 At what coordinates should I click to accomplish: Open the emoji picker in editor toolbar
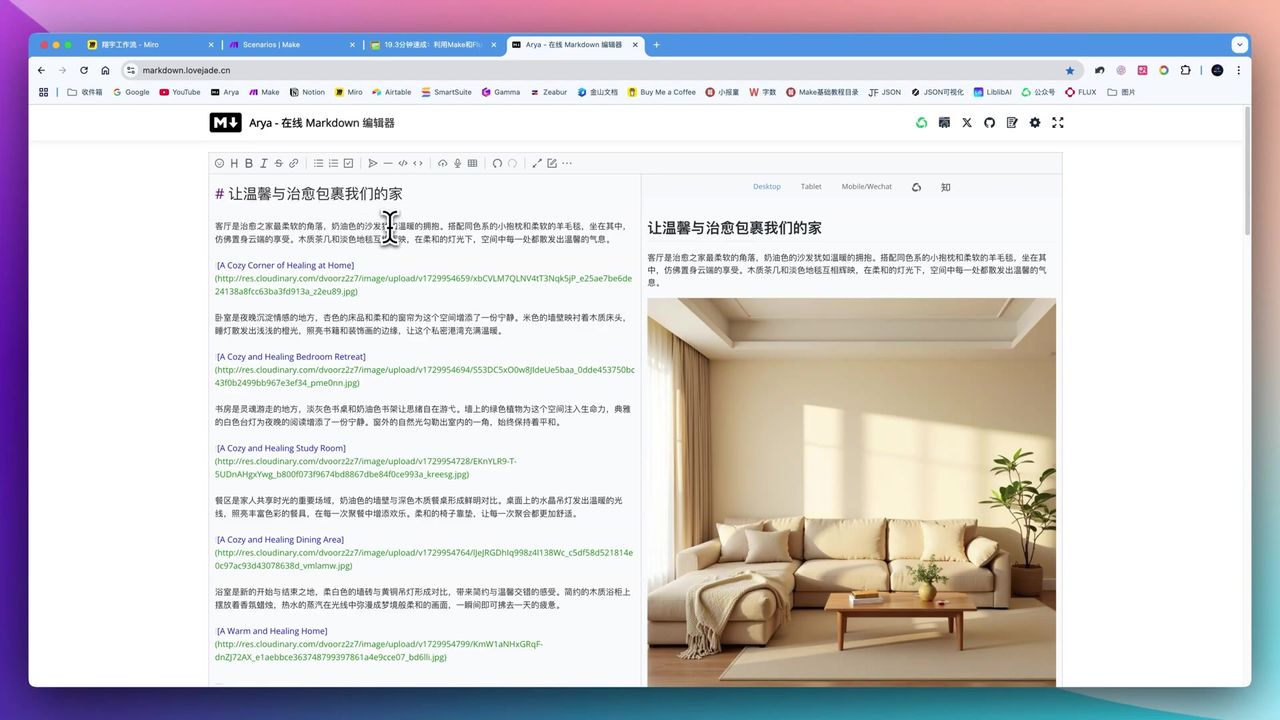point(219,163)
